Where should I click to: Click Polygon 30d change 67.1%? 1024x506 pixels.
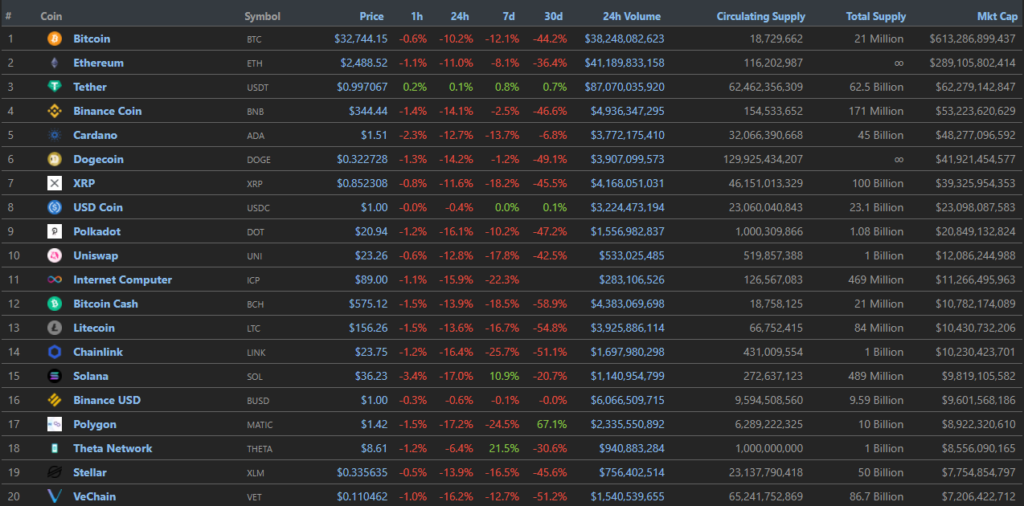pyautogui.click(x=553, y=424)
